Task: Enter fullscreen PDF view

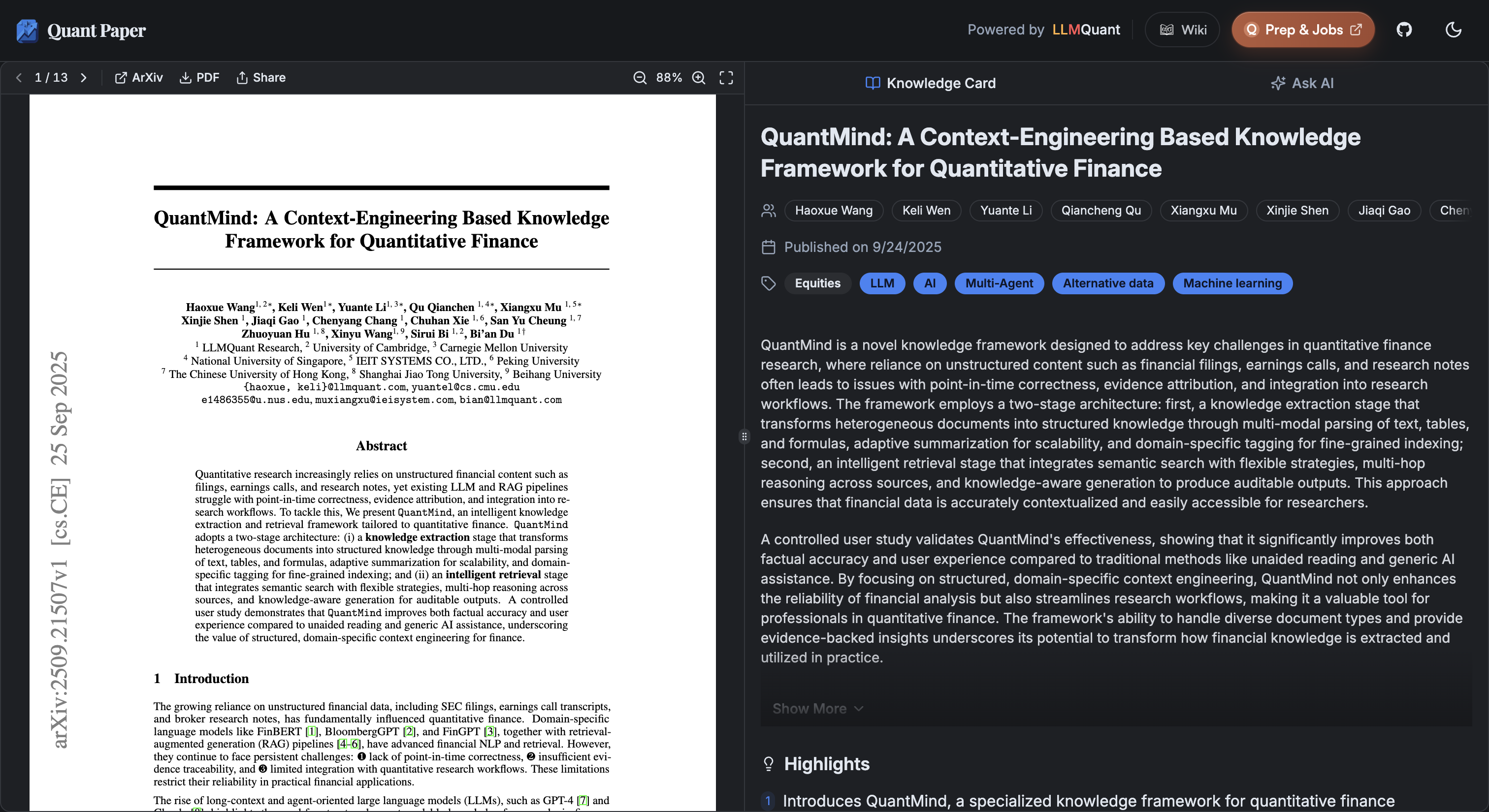Action: click(x=726, y=77)
